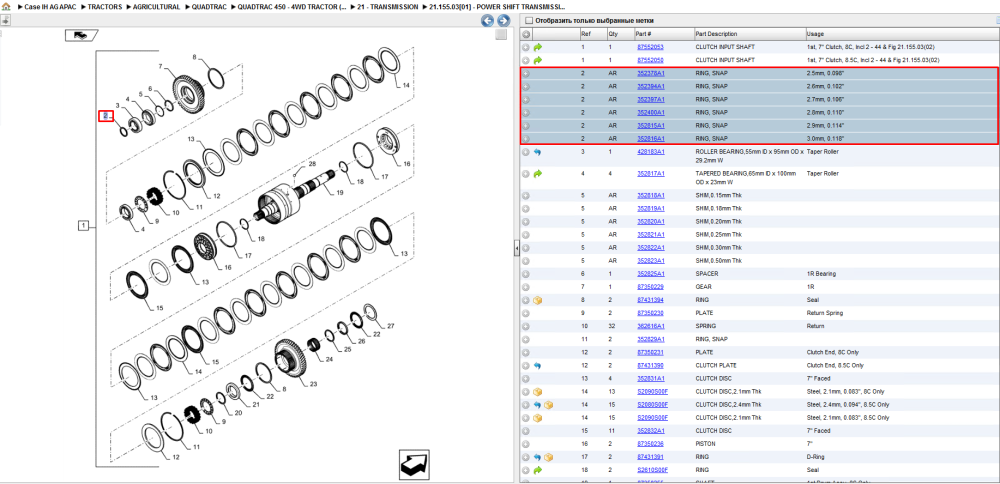Click the small square button at diagram corner
The width and height of the screenshot is (1000, 484).
tap(501, 34)
